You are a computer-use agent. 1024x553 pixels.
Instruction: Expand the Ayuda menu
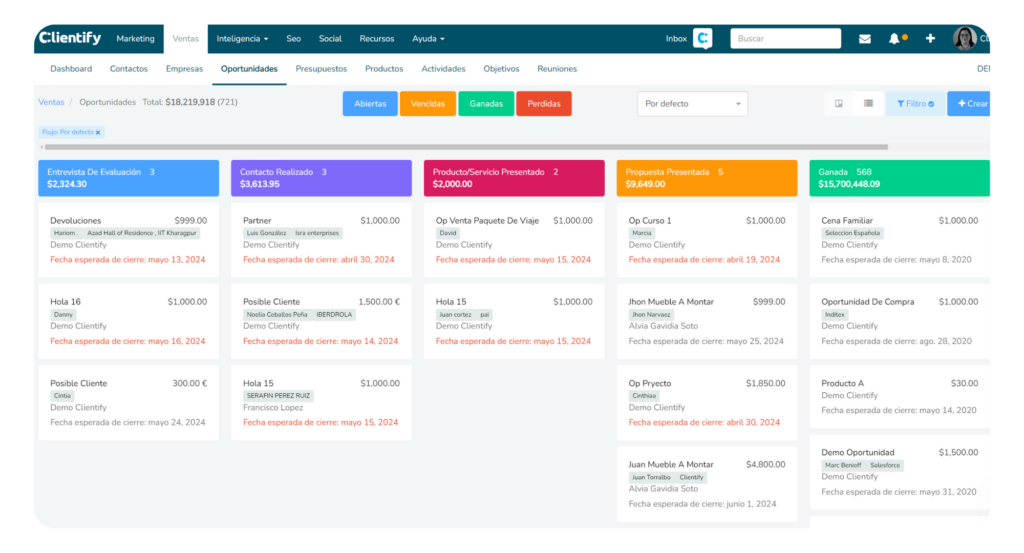pos(428,39)
